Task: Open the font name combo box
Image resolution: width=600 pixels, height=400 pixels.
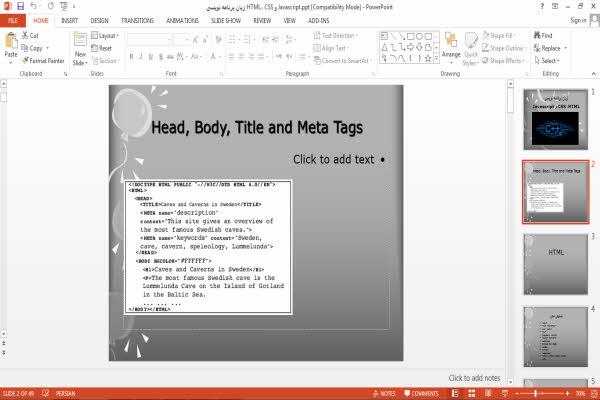Action: coord(149,39)
